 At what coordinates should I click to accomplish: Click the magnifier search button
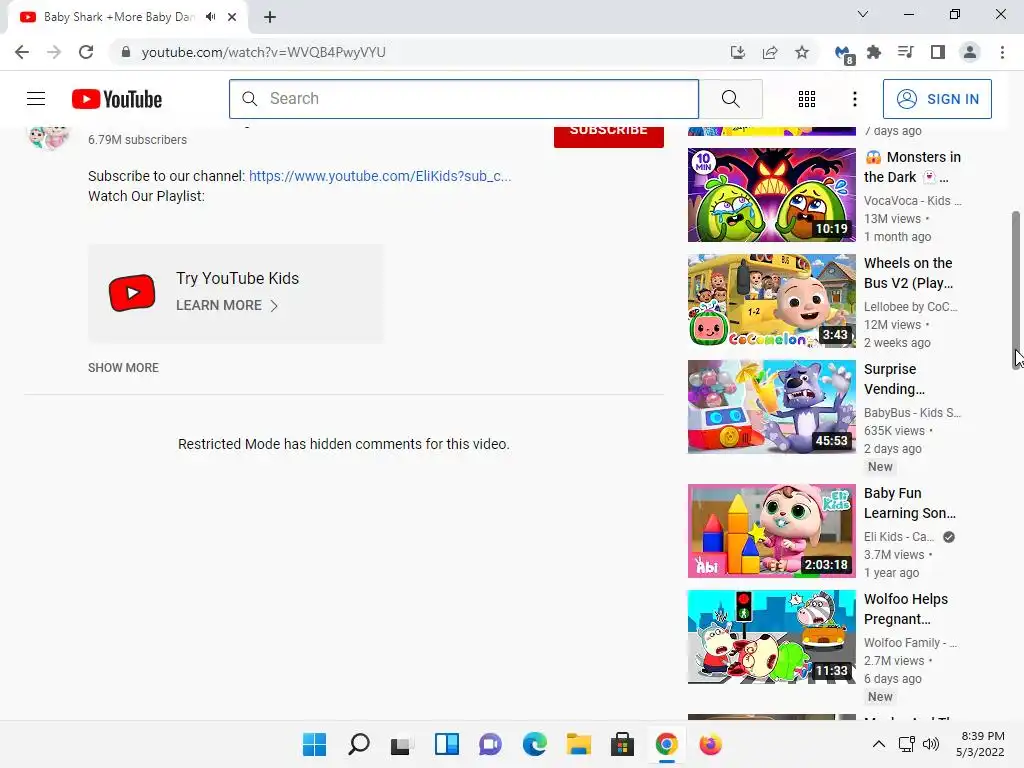pyautogui.click(x=731, y=99)
